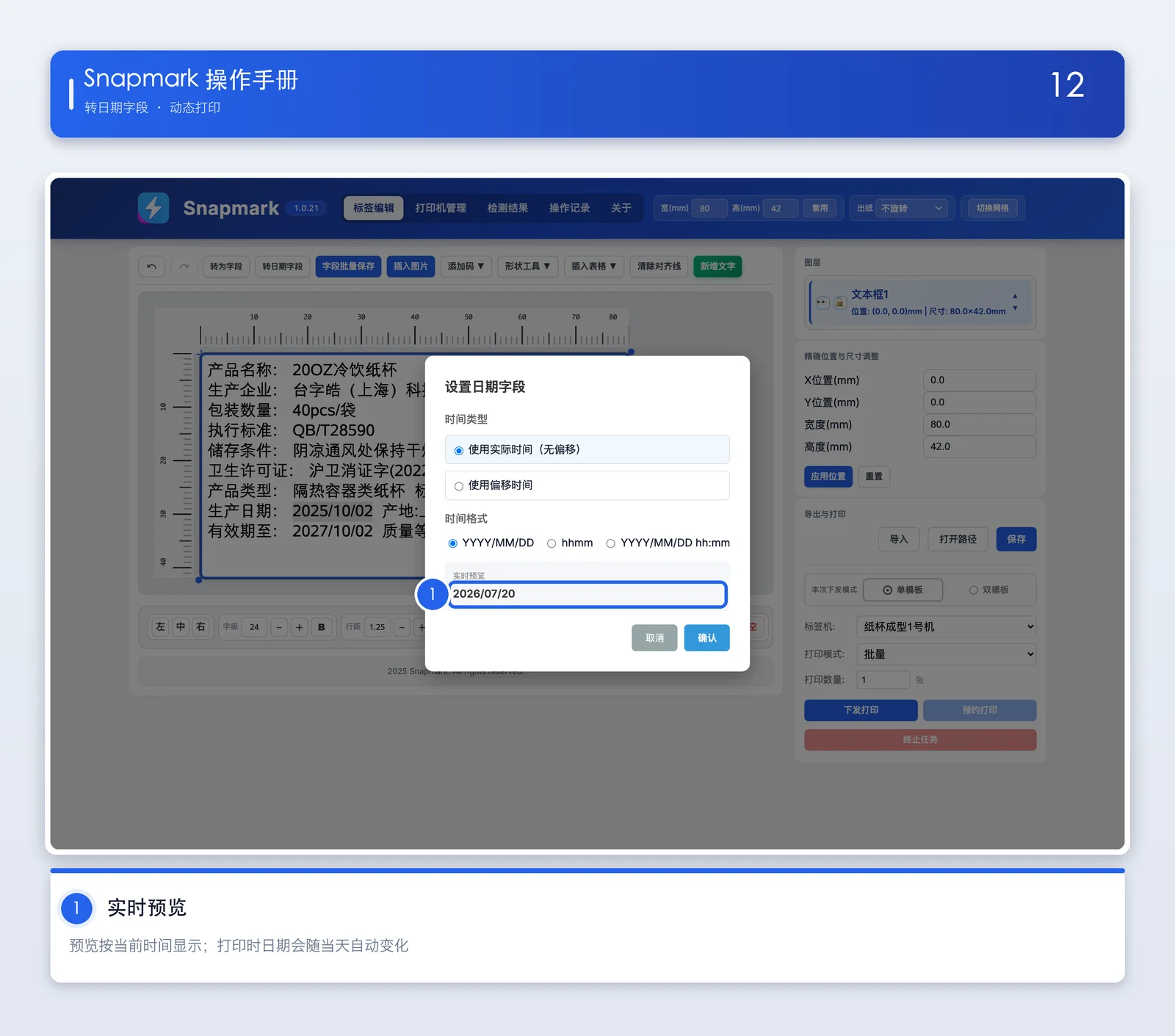This screenshot has height=1036, width=1175.
Task: Click the 高(mm) input in the header
Action: click(780, 209)
